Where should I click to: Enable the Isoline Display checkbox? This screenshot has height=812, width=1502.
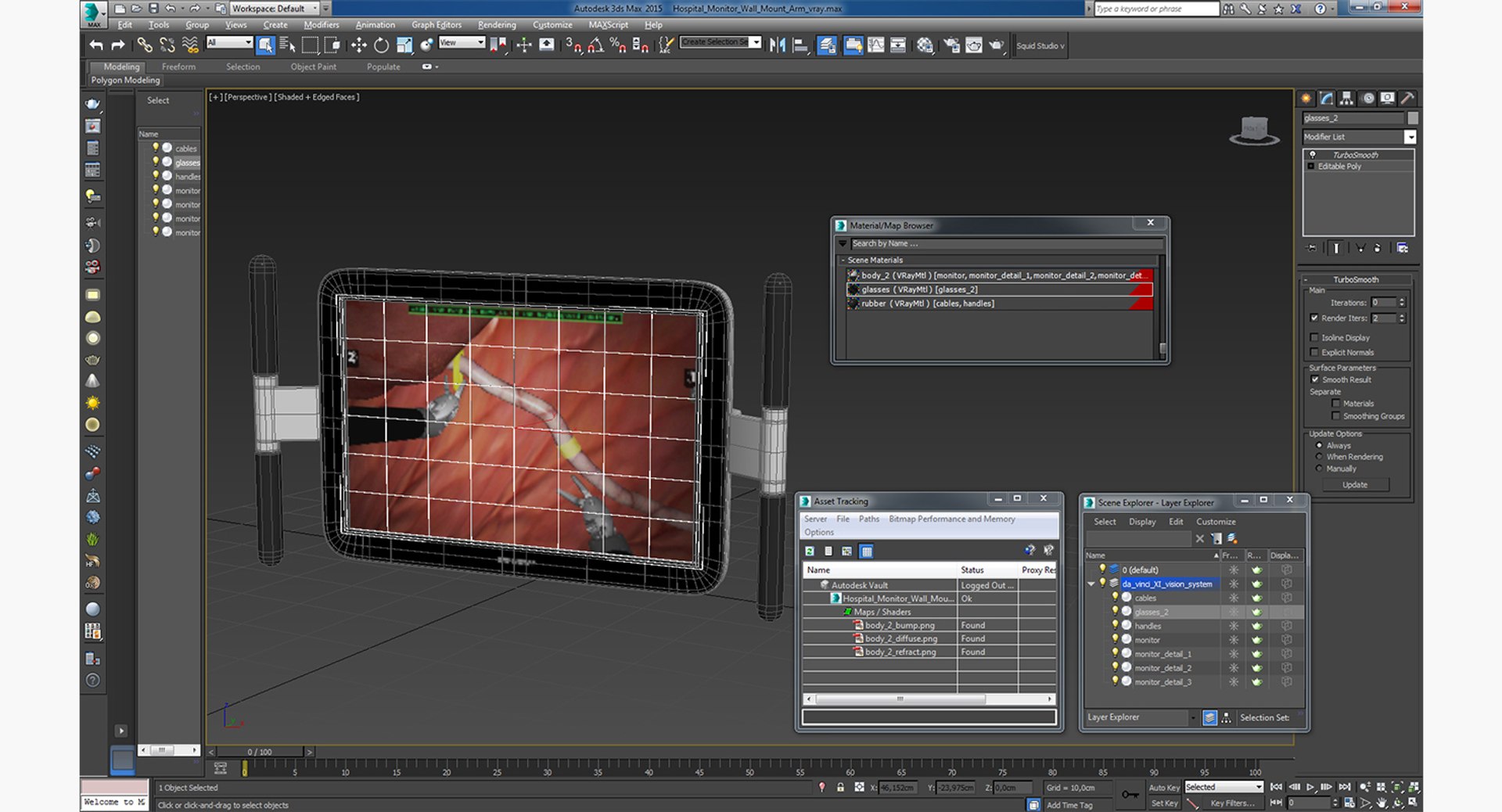click(1314, 338)
